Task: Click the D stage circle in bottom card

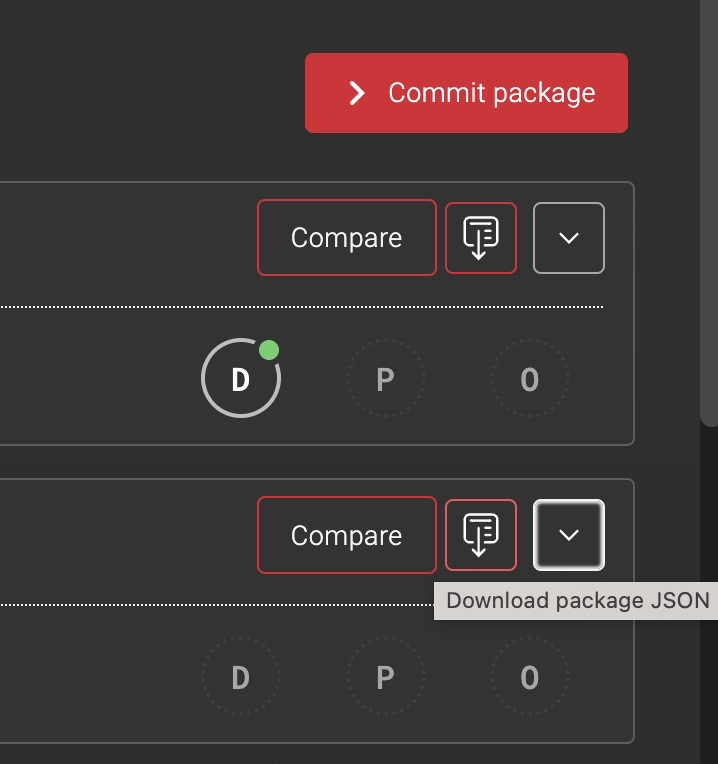Action: click(x=240, y=678)
